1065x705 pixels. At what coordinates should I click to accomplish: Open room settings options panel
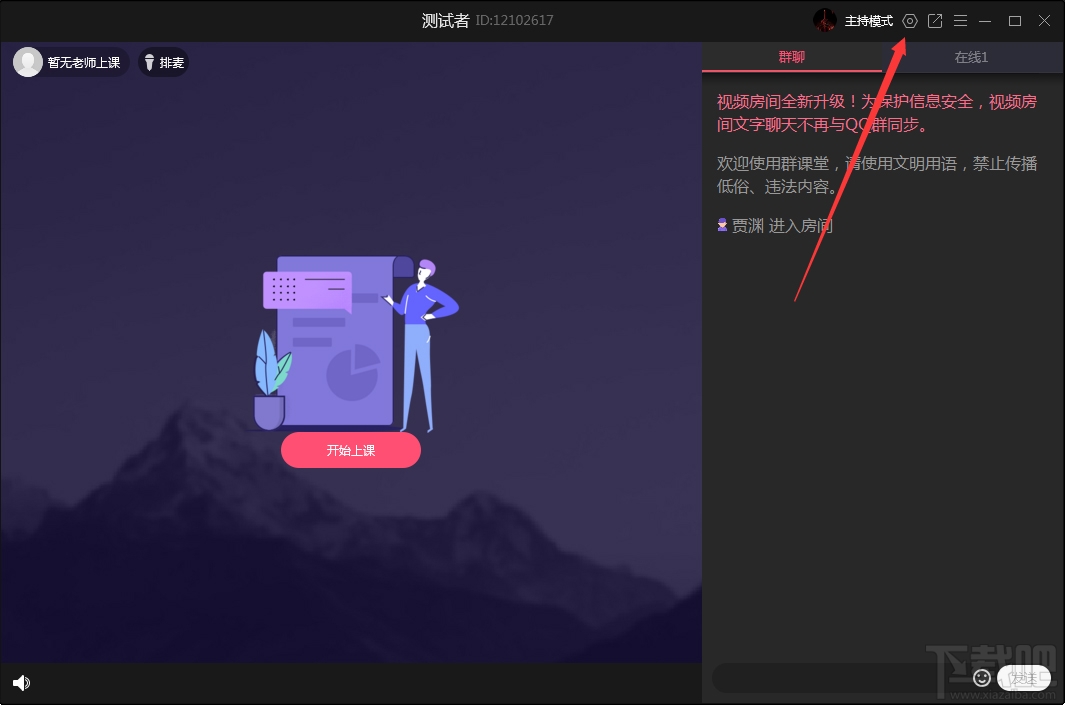909,20
